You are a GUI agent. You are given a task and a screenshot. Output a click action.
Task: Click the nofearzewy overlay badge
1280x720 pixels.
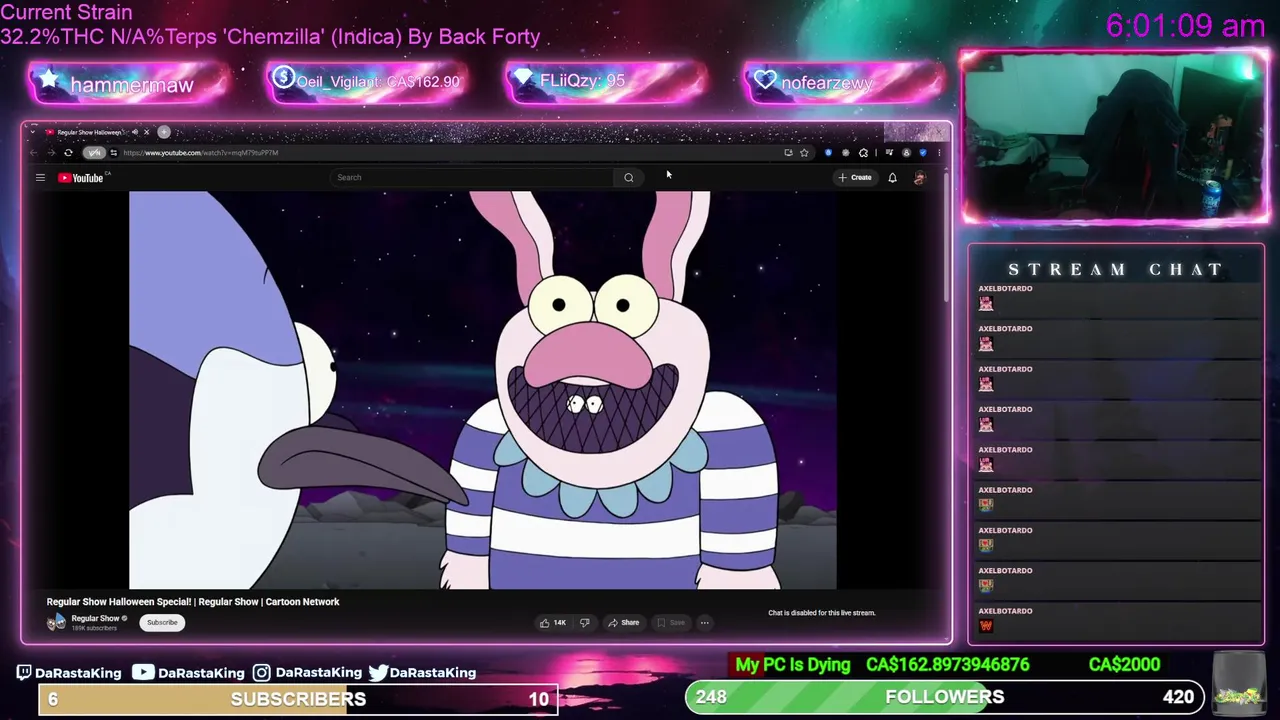pyautogui.click(x=845, y=83)
